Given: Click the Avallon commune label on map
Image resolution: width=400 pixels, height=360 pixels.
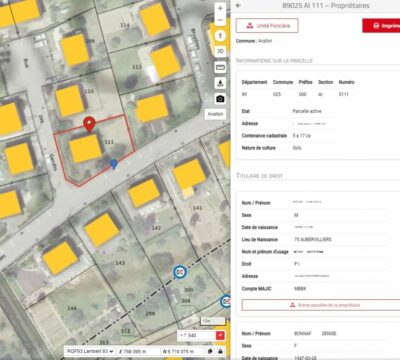Looking at the screenshot, I should [215, 114].
